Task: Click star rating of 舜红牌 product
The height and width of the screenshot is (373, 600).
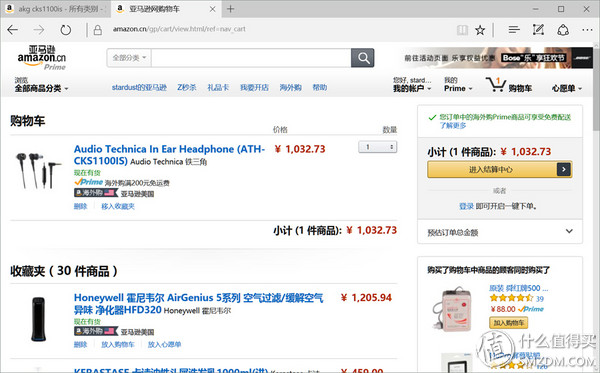Action: pyautogui.click(x=511, y=298)
